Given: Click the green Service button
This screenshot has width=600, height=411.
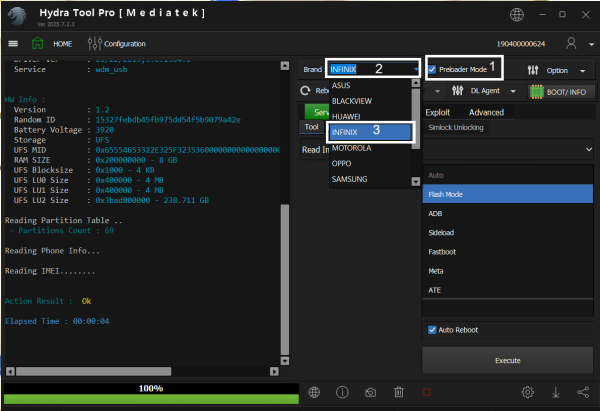Looking at the screenshot, I should [317, 112].
